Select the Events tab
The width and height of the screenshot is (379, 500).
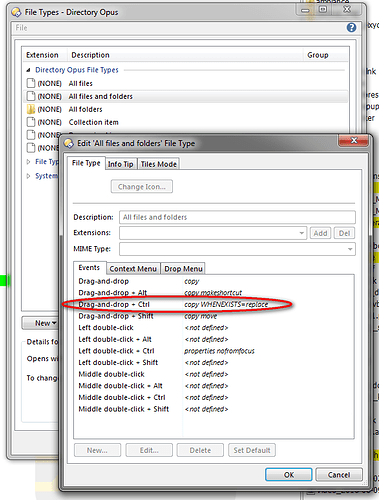tap(89, 268)
